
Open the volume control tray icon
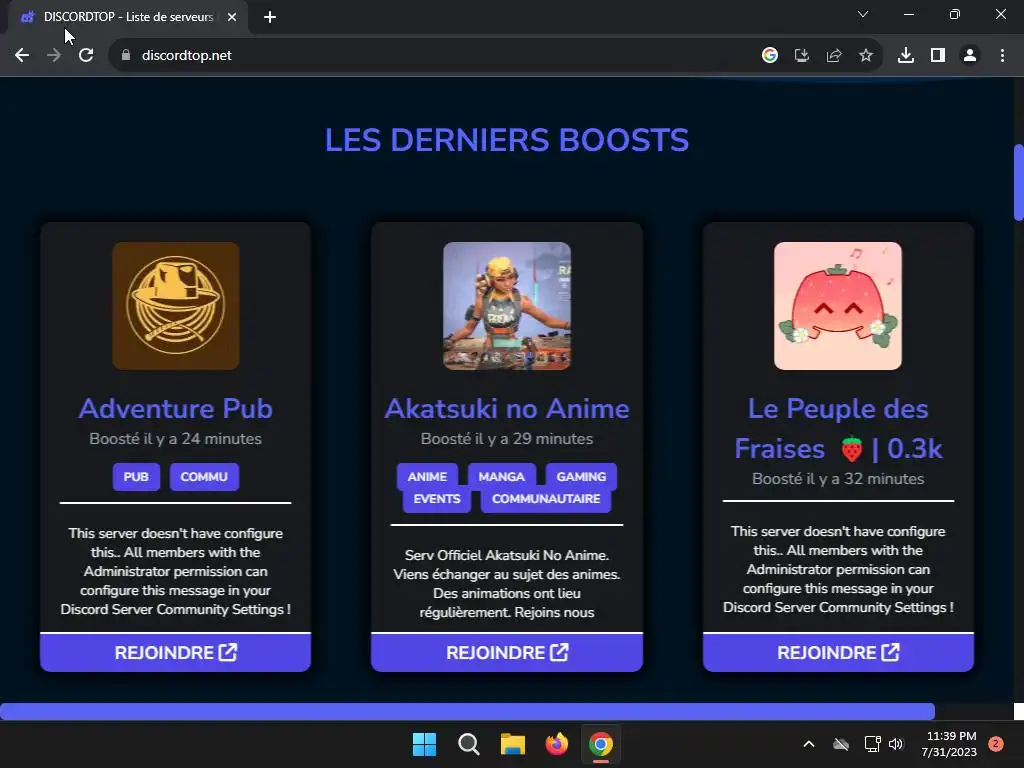coord(896,744)
